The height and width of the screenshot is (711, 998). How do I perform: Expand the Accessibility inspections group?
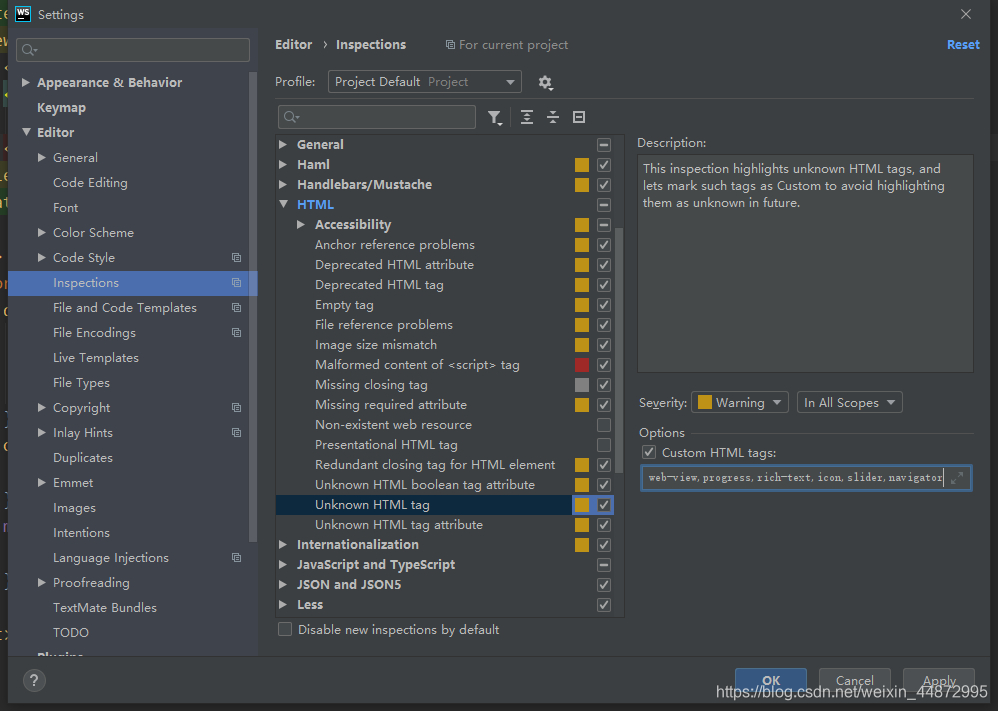click(x=299, y=224)
